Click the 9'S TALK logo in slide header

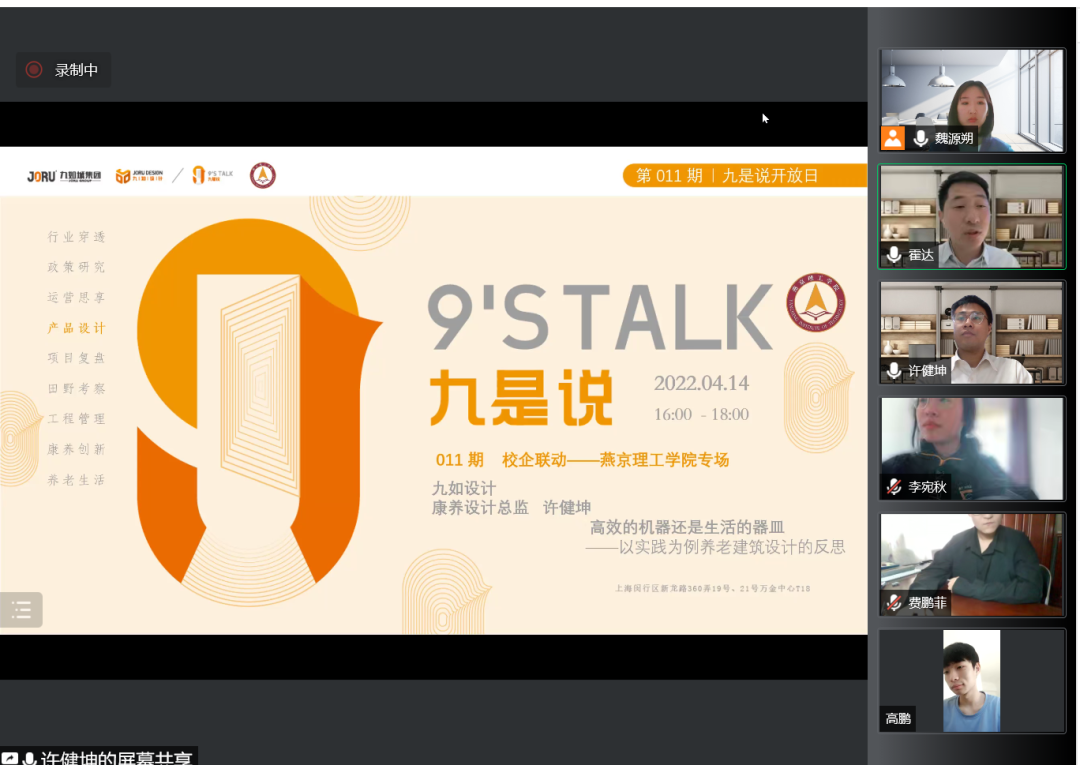click(x=212, y=176)
